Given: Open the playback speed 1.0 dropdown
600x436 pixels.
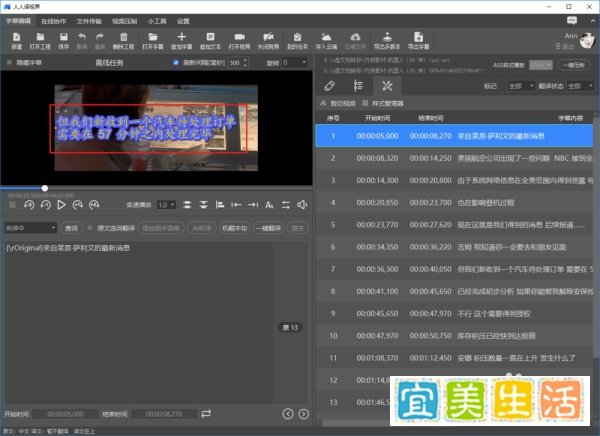Looking at the screenshot, I should pyautogui.click(x=166, y=205).
